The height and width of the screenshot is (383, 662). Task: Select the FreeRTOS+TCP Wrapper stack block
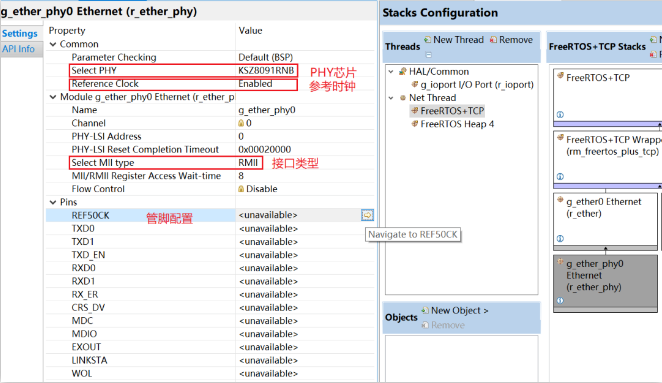coord(607,159)
